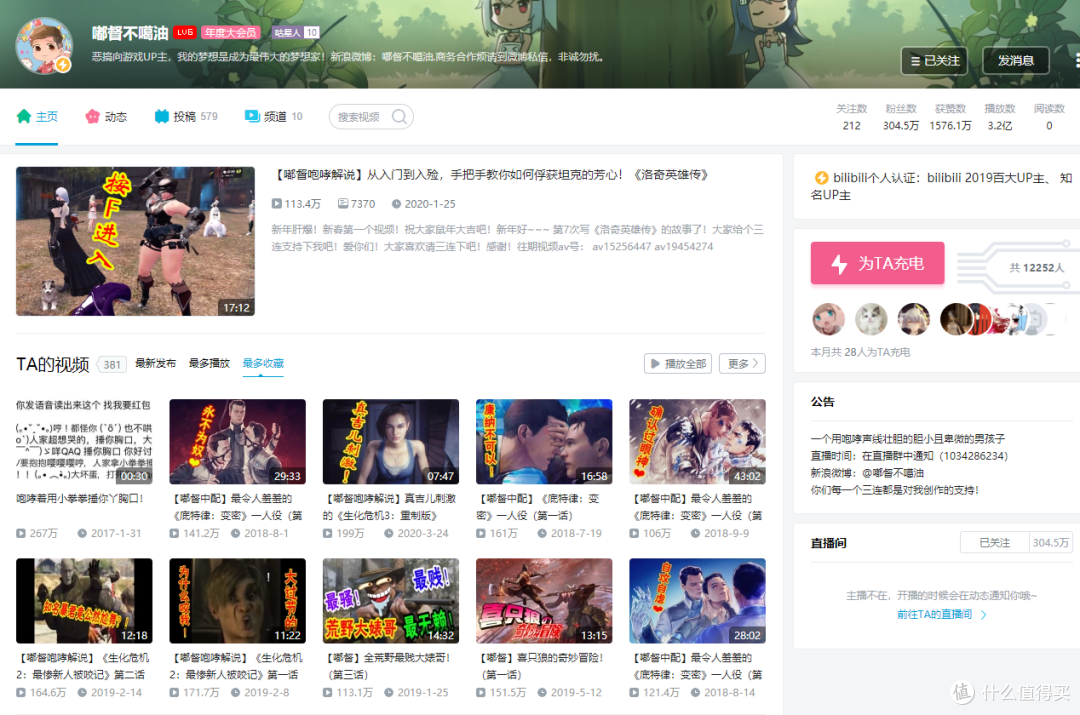This screenshot has height=715, width=1080.
Task: Open title 喜只狼的奇妙冒险
Action: point(540,666)
